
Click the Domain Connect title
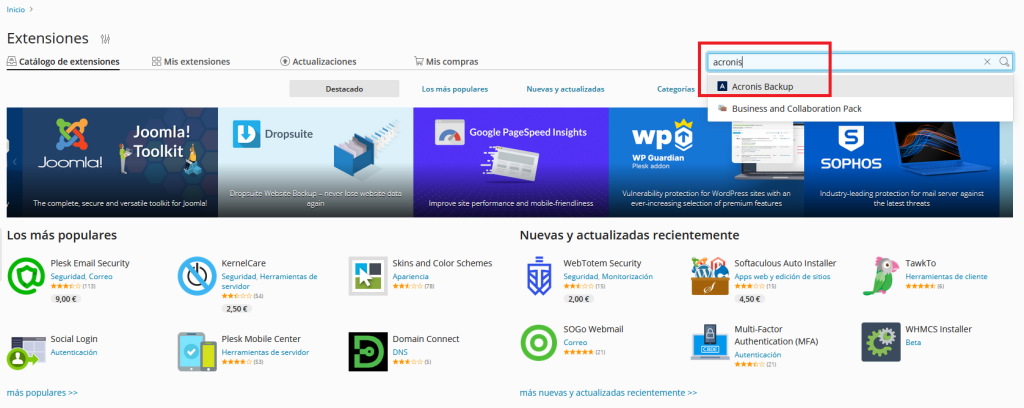point(426,339)
